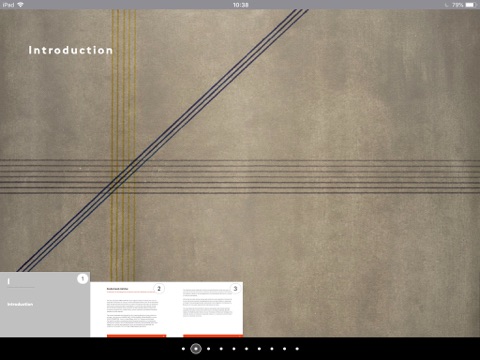Jump to the ninth pagination dot

[x=285, y=349]
